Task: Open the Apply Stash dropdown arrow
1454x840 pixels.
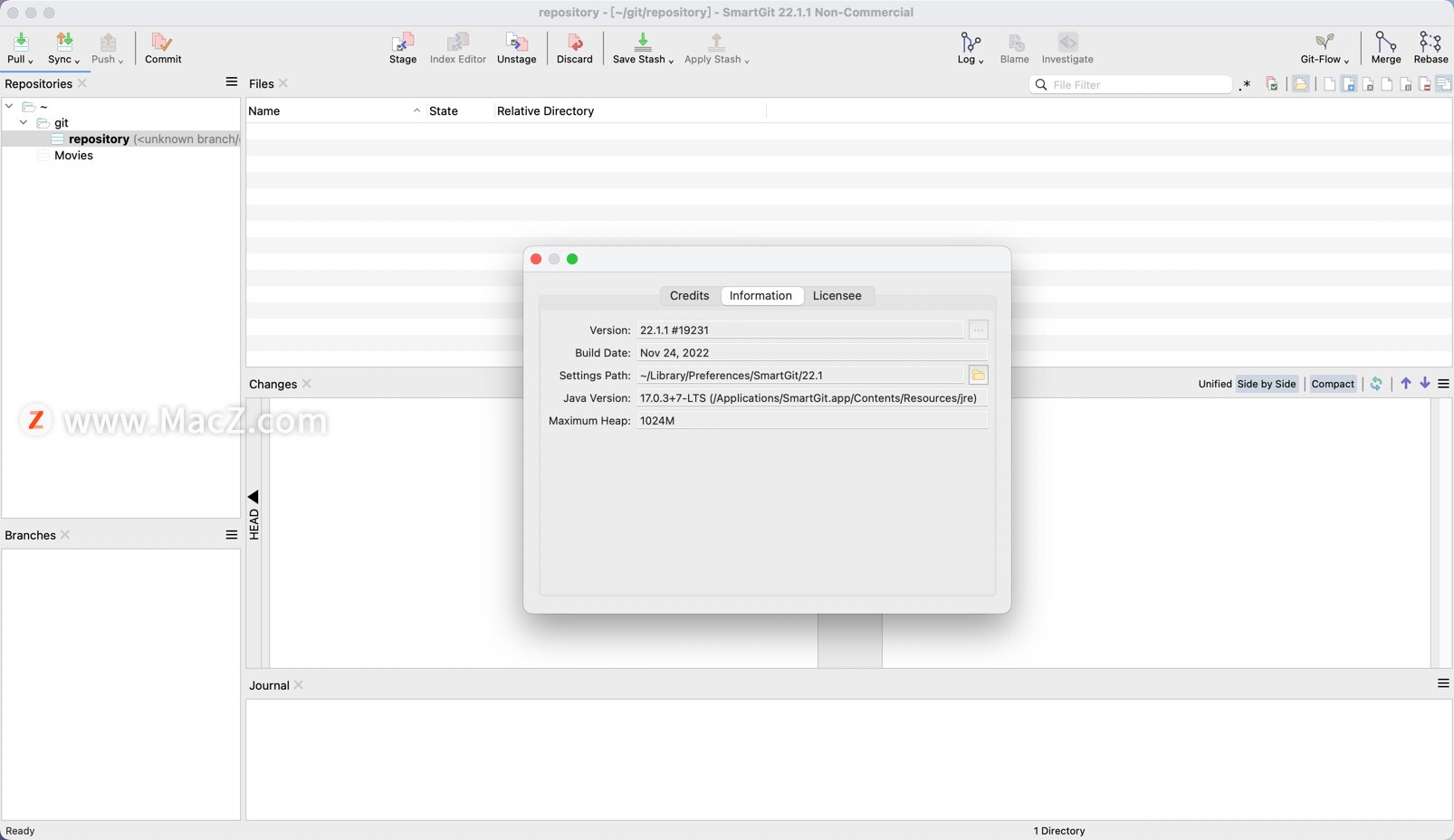Action: [x=747, y=61]
